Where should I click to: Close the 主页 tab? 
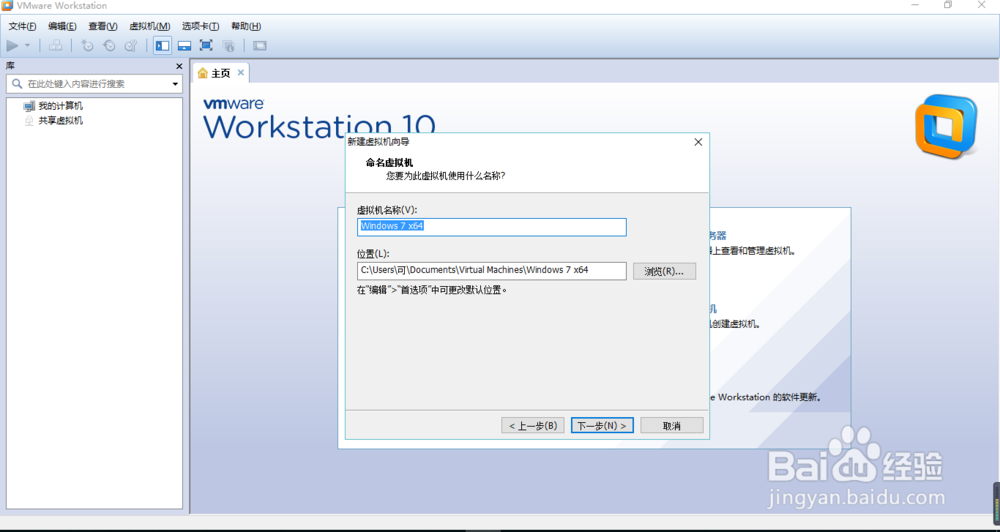point(240,73)
